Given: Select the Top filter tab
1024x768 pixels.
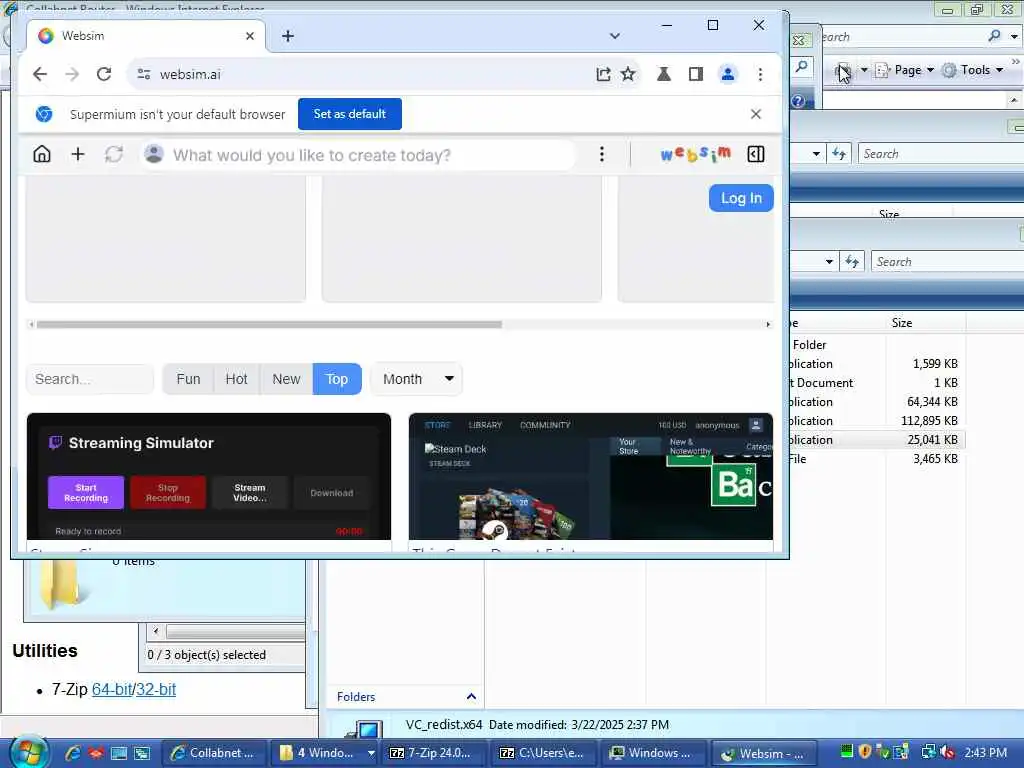Looking at the screenshot, I should [337, 379].
